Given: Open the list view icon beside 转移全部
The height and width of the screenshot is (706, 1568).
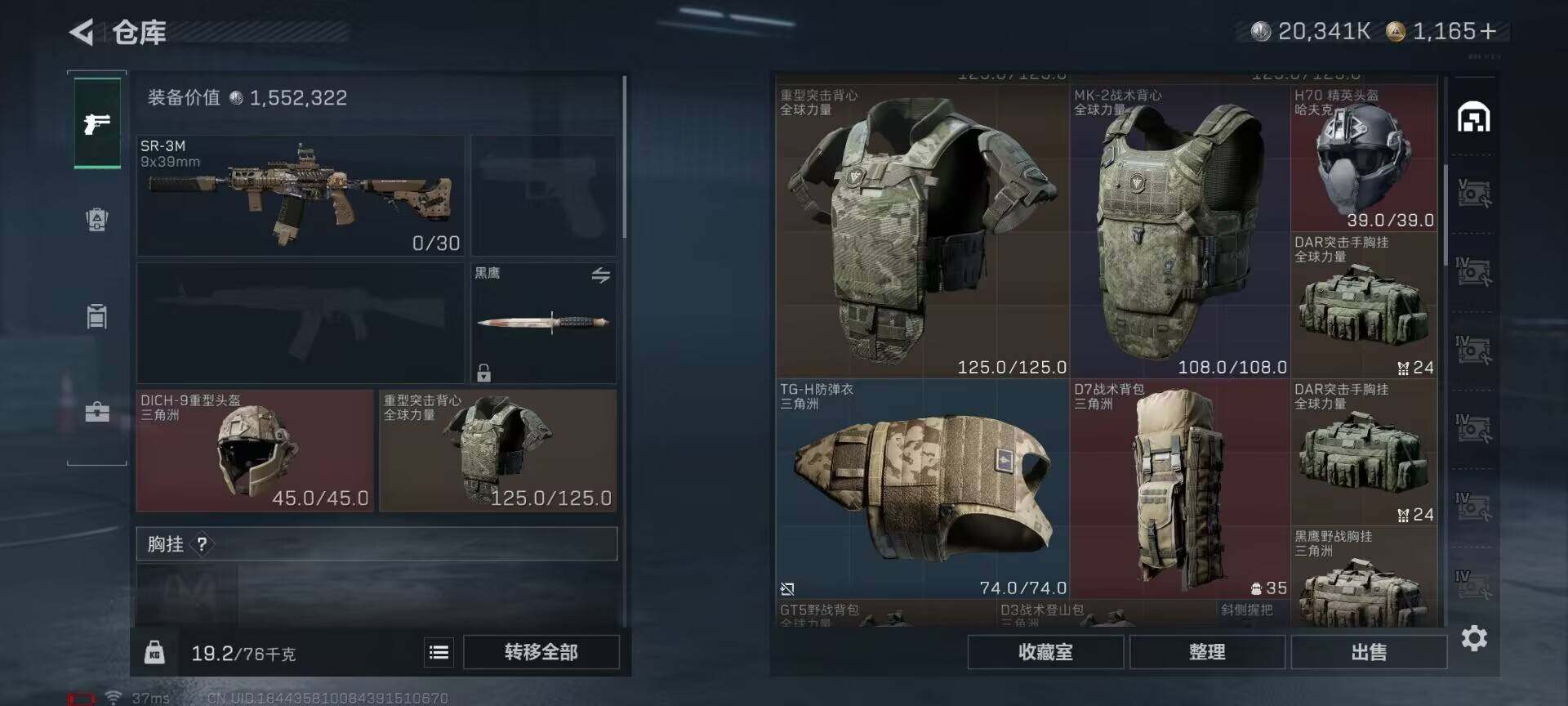Looking at the screenshot, I should (439, 652).
